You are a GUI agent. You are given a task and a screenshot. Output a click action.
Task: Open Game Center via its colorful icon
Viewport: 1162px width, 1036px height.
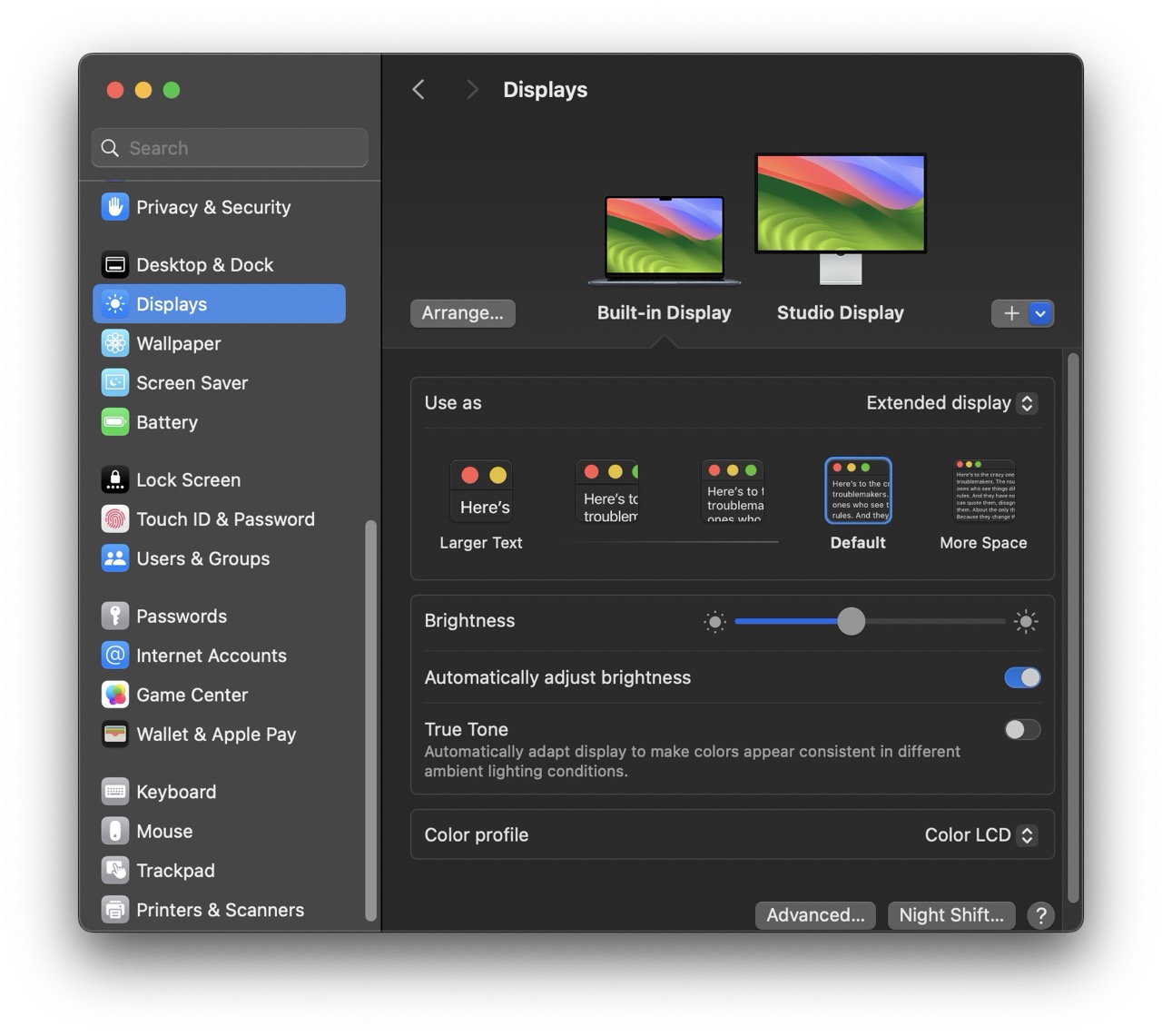pyautogui.click(x=115, y=695)
